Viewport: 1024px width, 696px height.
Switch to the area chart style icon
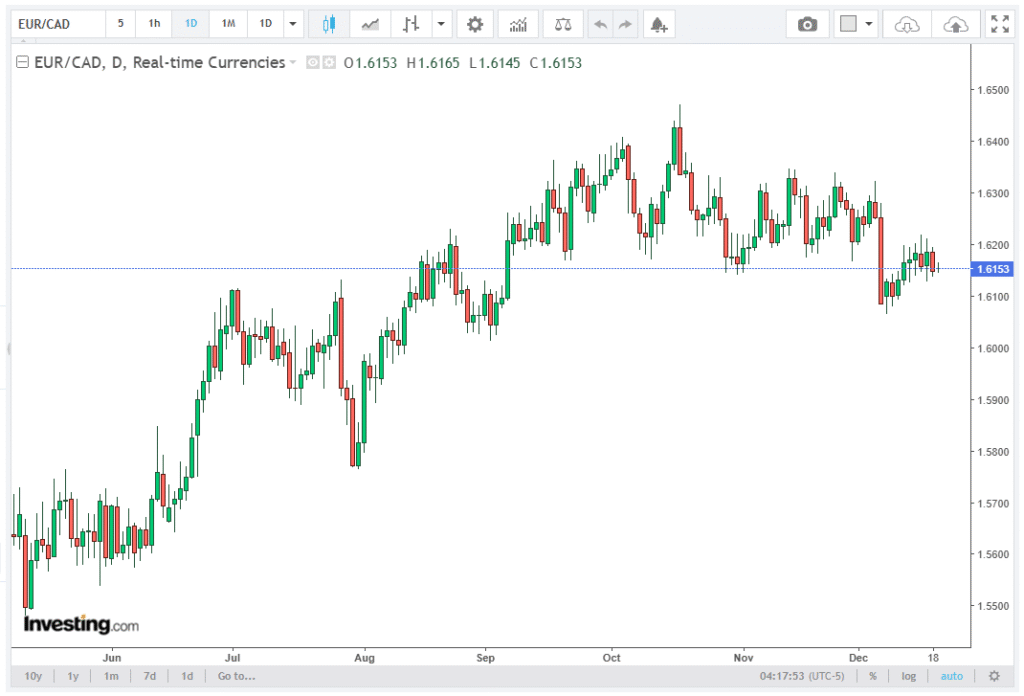coord(370,24)
